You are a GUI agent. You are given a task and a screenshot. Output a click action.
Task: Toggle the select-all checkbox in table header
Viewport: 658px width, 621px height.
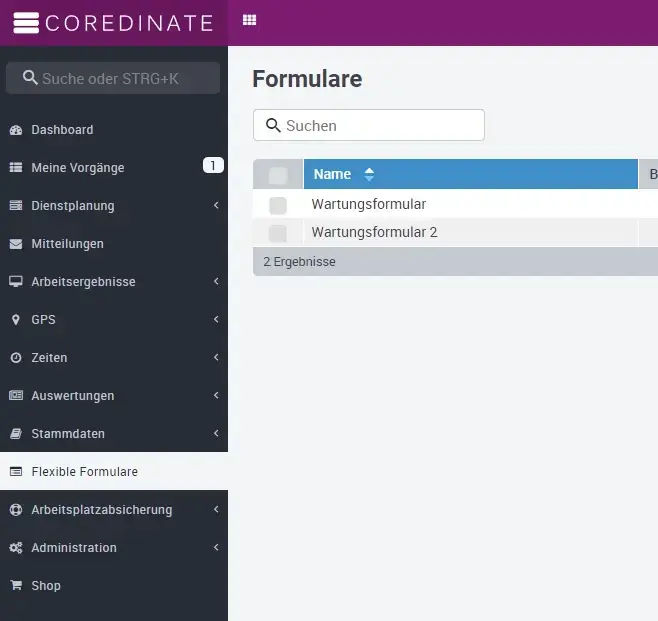(x=278, y=175)
